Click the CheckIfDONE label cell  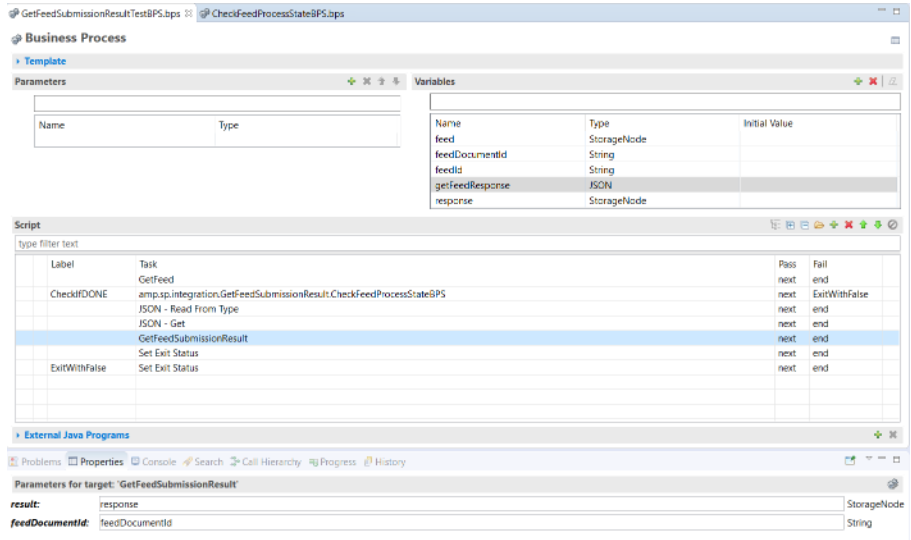click(x=78, y=294)
